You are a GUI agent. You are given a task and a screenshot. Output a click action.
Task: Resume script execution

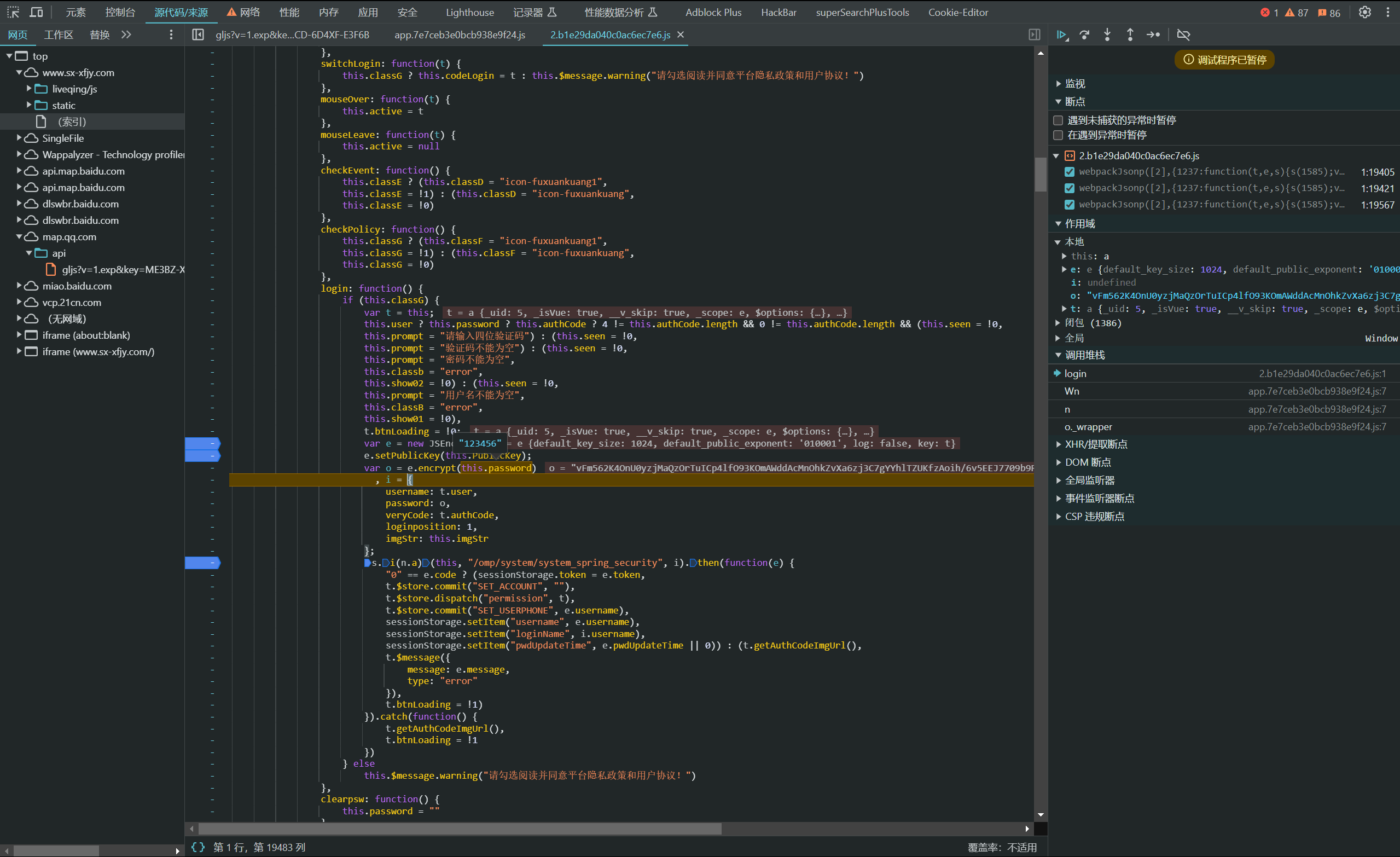click(x=1062, y=34)
